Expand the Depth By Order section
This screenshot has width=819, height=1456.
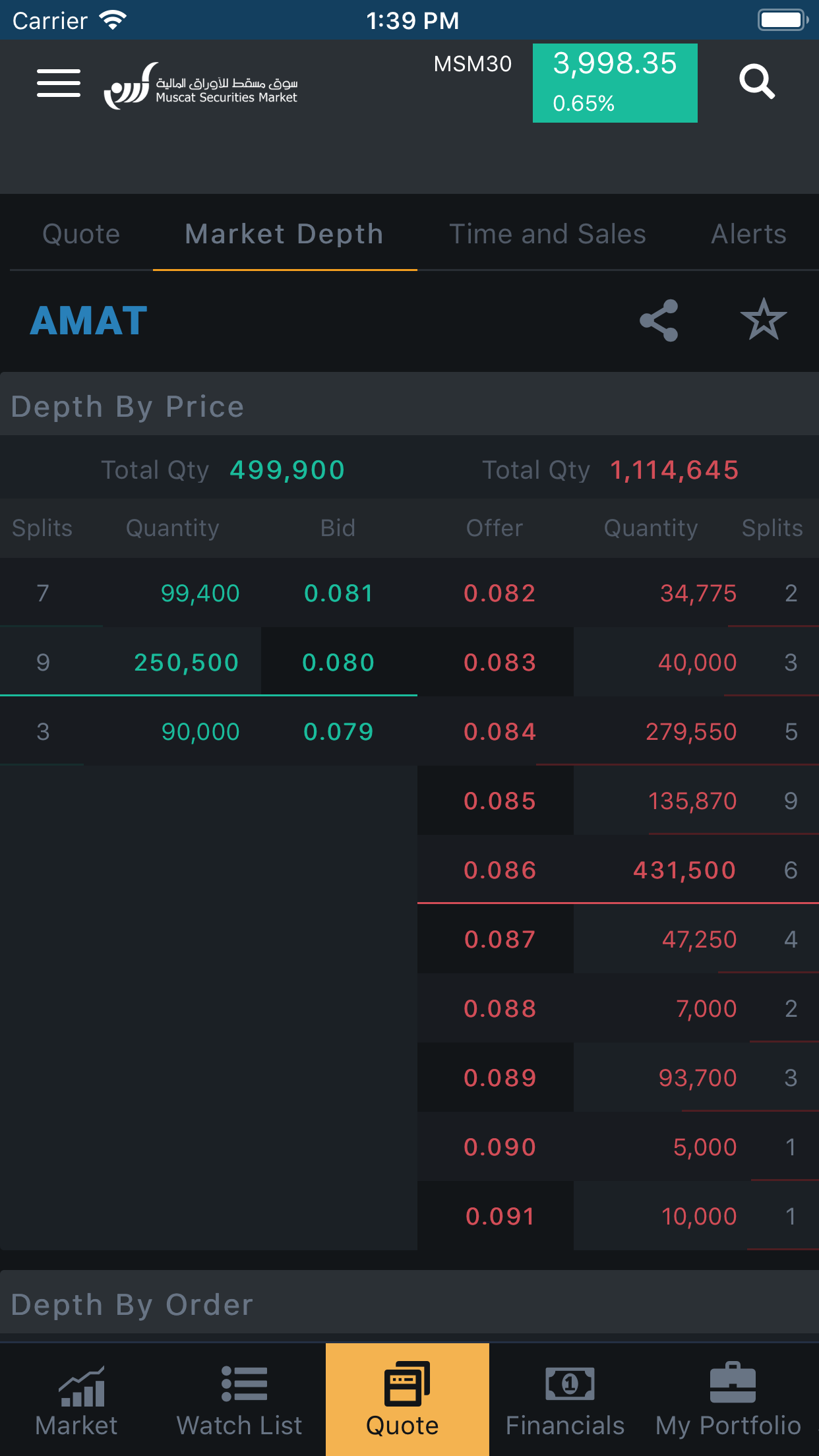[x=132, y=1305]
